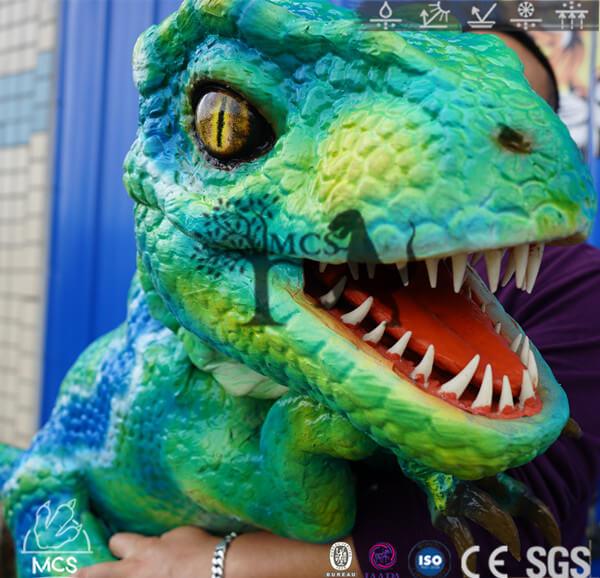Click the reflective arrow surface icon
The image size is (600, 578).
(x=482, y=15)
